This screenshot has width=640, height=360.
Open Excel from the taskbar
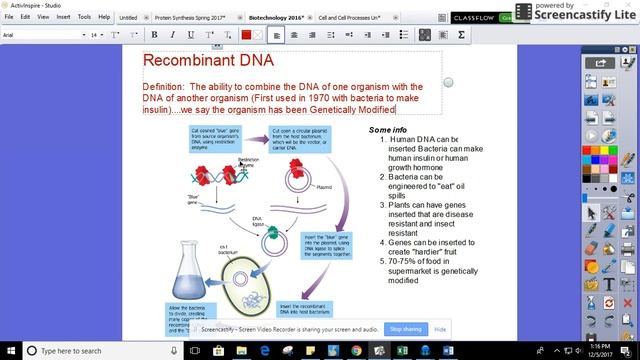click(402, 351)
